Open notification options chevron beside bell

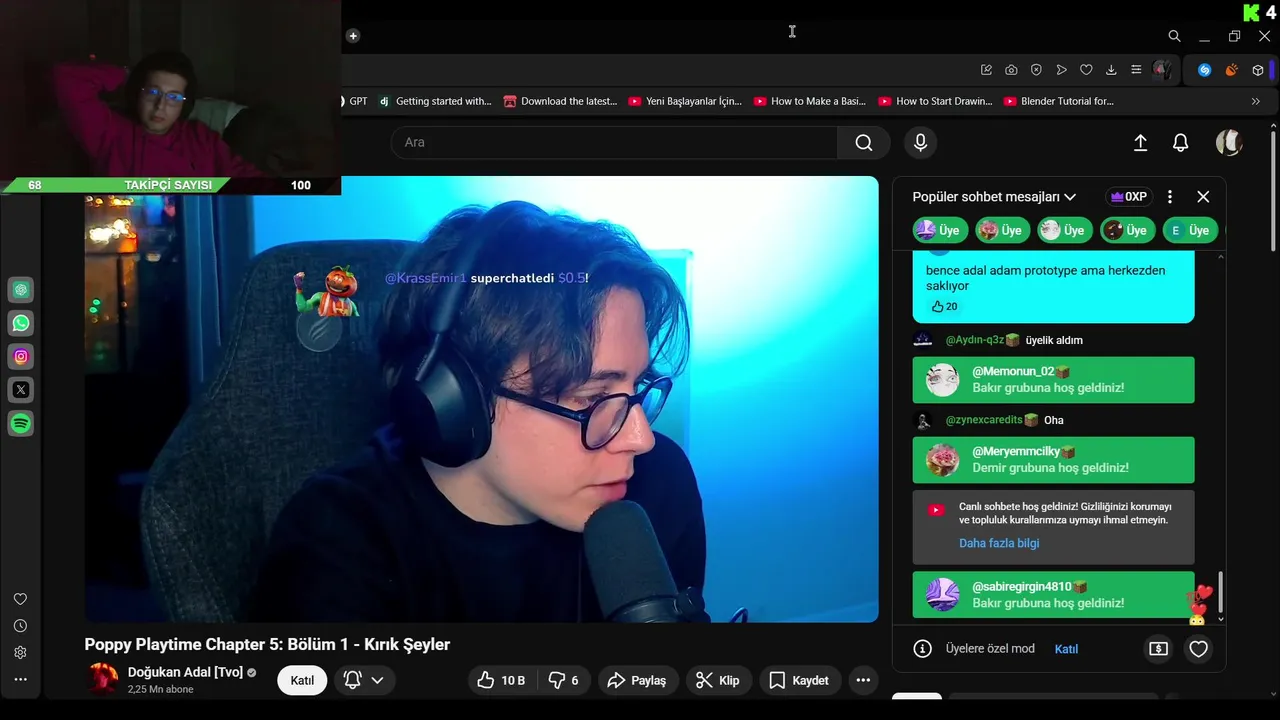377,680
